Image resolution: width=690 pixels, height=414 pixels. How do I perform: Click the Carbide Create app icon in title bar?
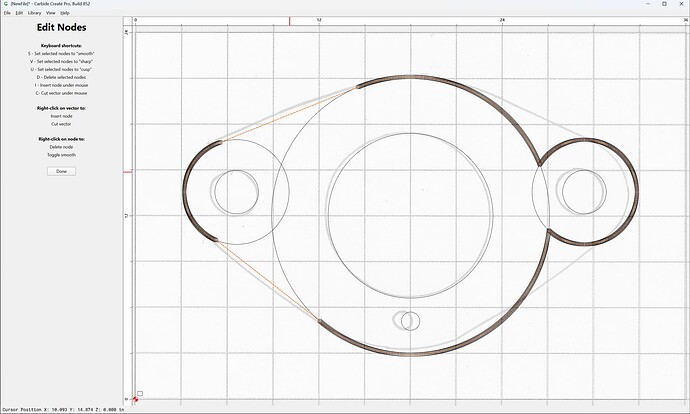pos(6,4)
